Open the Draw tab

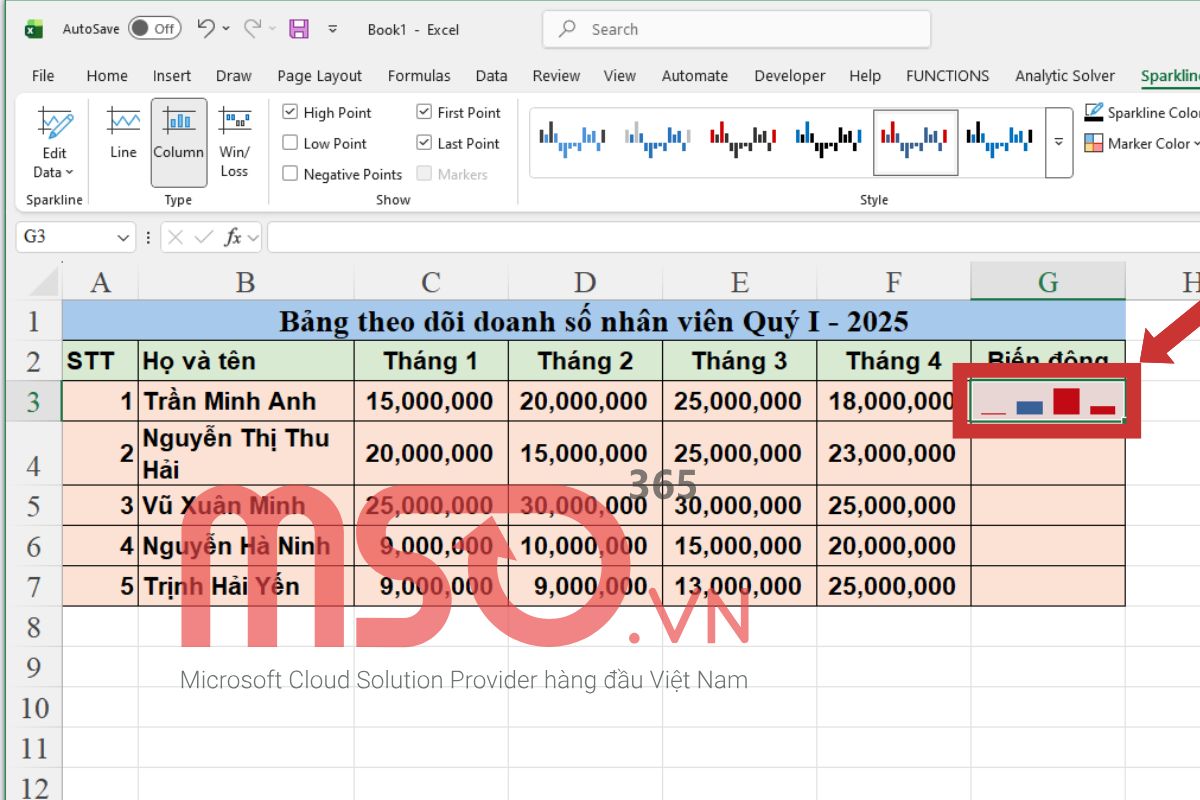coord(234,76)
